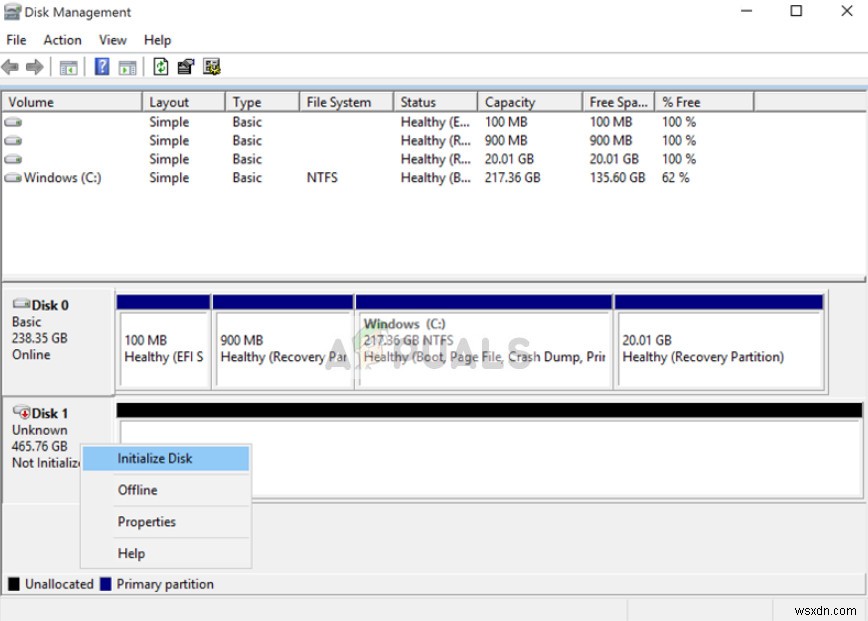Sort by the Capacity column header

pos(530,102)
